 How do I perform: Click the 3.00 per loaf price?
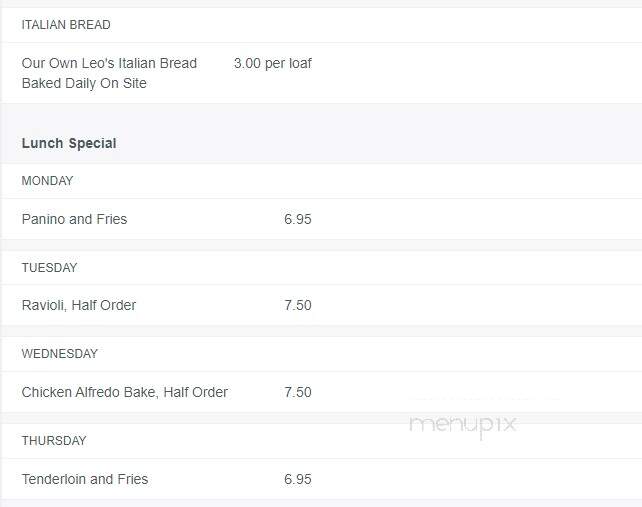tap(273, 63)
